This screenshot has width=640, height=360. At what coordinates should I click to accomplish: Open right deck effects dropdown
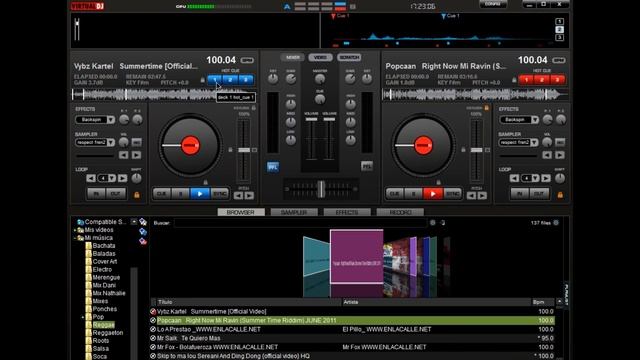pyautogui.click(x=535, y=120)
